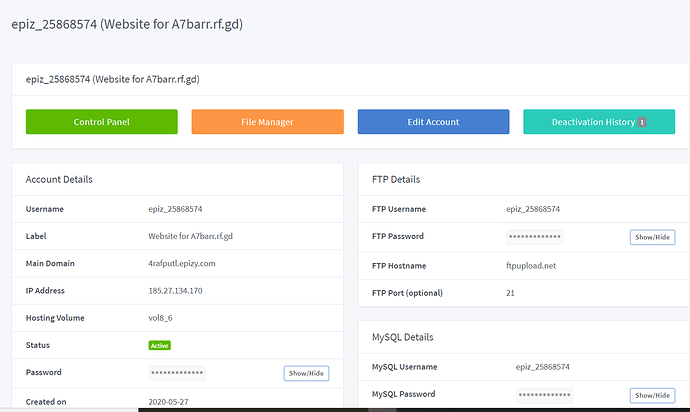
Task: Click the masked FTP Password field
Action: tap(535, 237)
